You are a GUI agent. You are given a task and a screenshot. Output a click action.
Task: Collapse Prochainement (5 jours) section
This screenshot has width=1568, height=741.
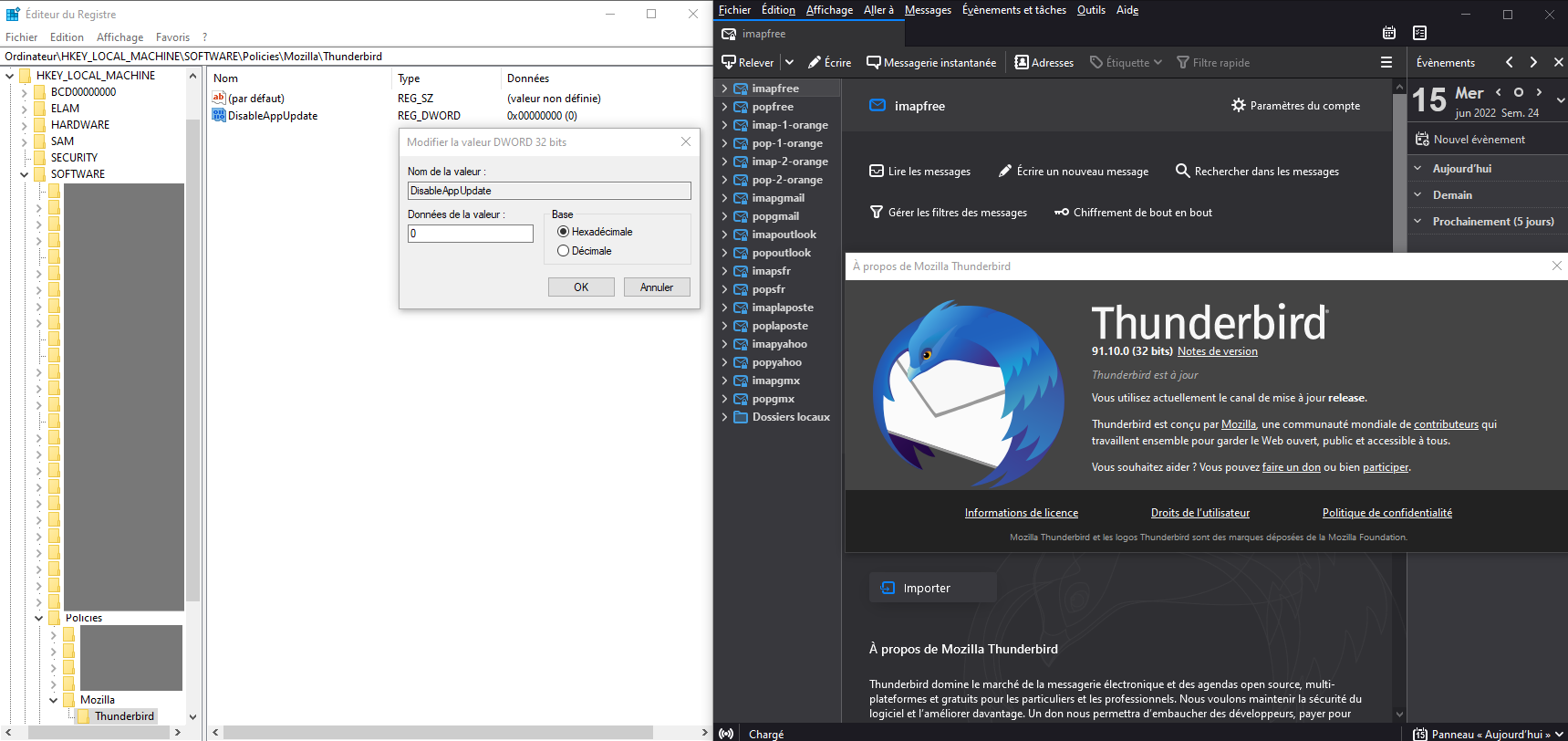[x=1417, y=222]
